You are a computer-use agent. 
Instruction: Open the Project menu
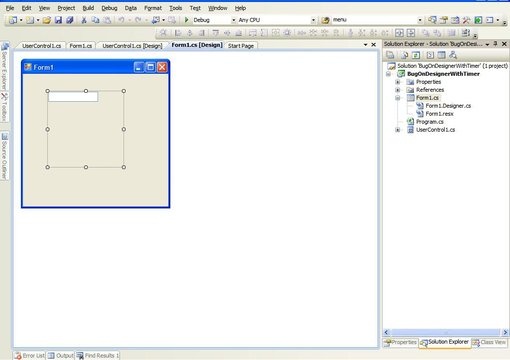(x=66, y=8)
